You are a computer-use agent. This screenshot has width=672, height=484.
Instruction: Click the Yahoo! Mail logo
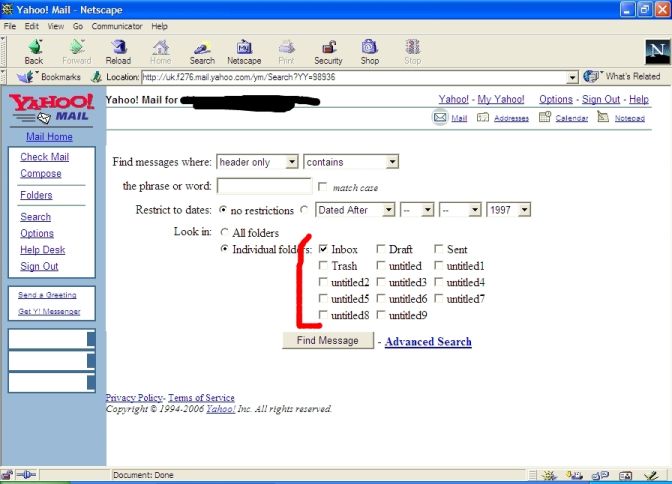[x=51, y=108]
